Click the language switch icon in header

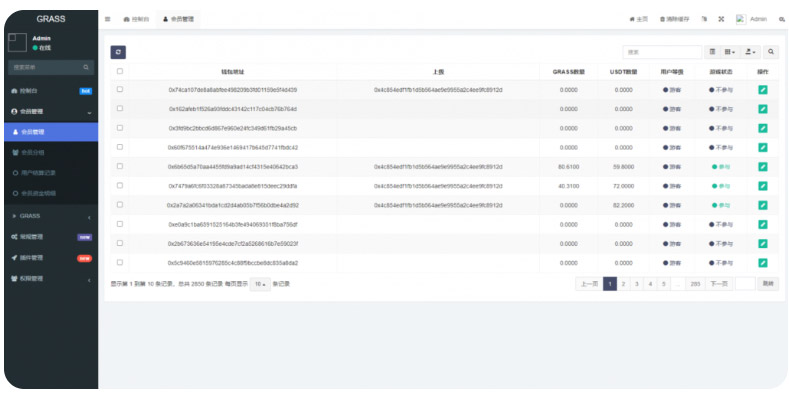coord(704,19)
